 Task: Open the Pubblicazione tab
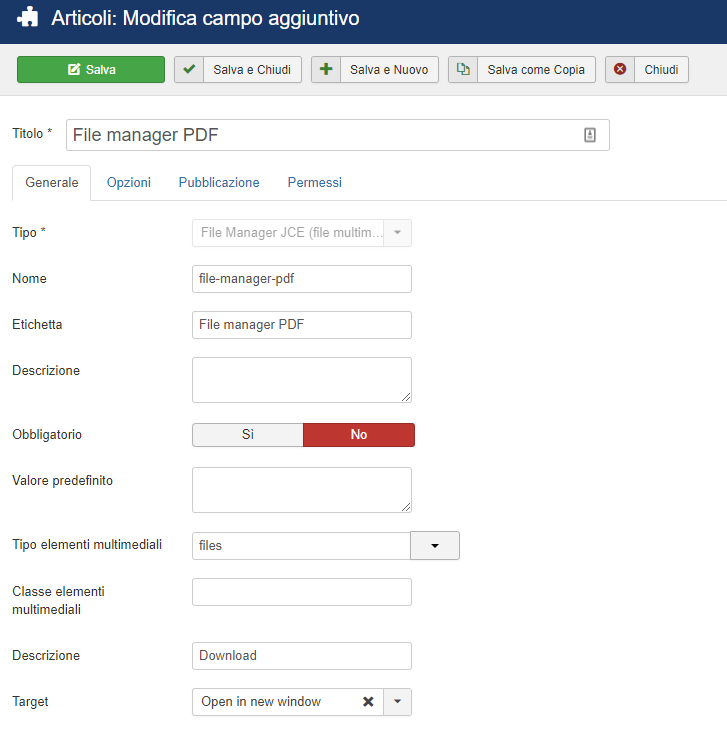pyautogui.click(x=219, y=182)
